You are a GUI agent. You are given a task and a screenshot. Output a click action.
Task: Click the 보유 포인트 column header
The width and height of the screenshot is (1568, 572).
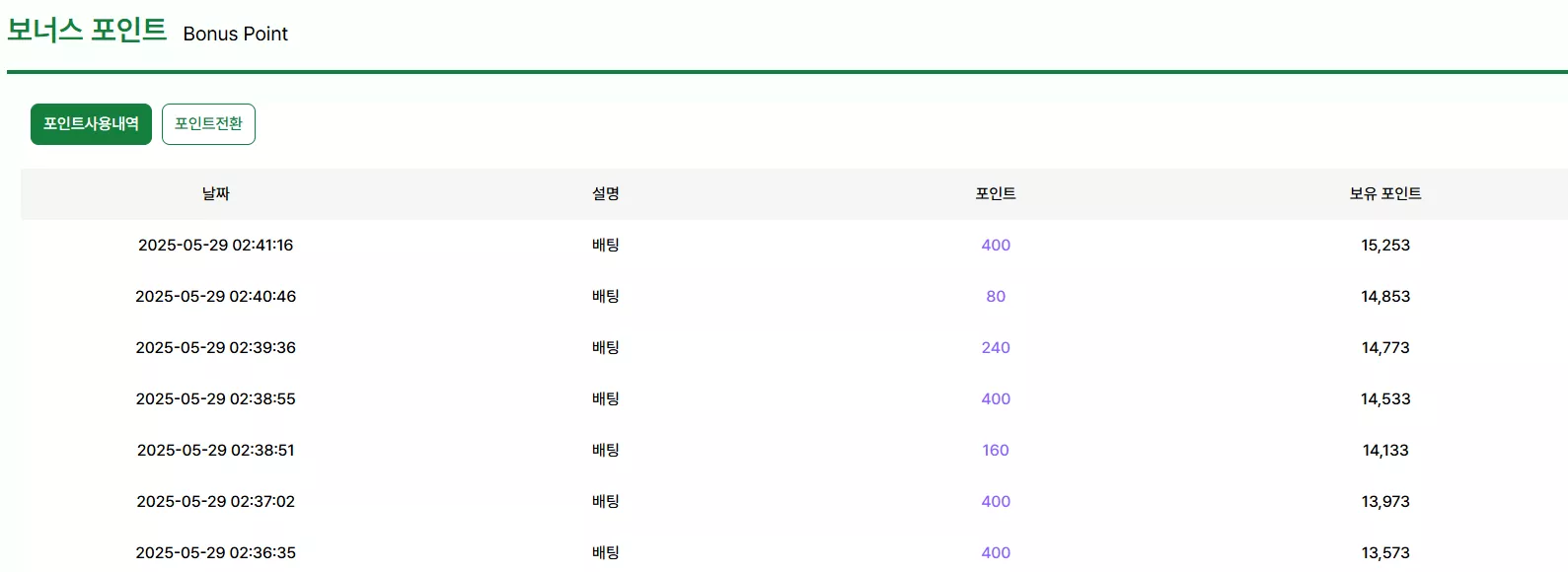(1385, 194)
